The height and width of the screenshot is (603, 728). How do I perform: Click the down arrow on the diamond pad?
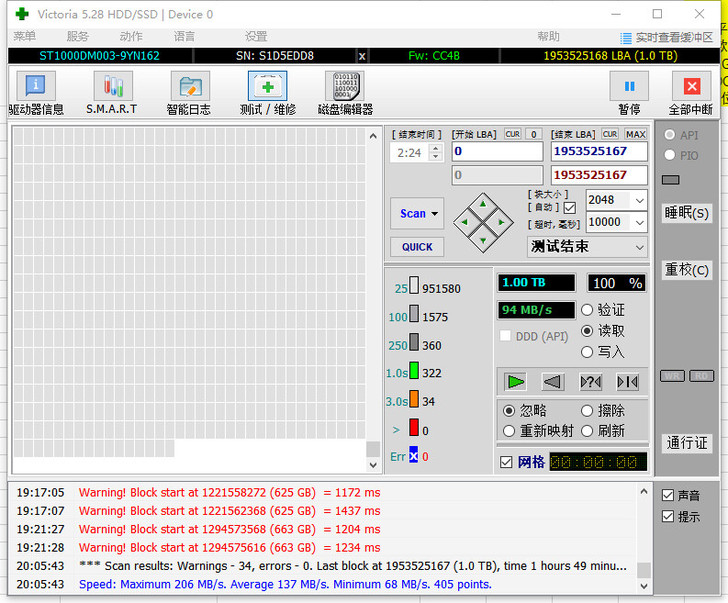point(483,240)
